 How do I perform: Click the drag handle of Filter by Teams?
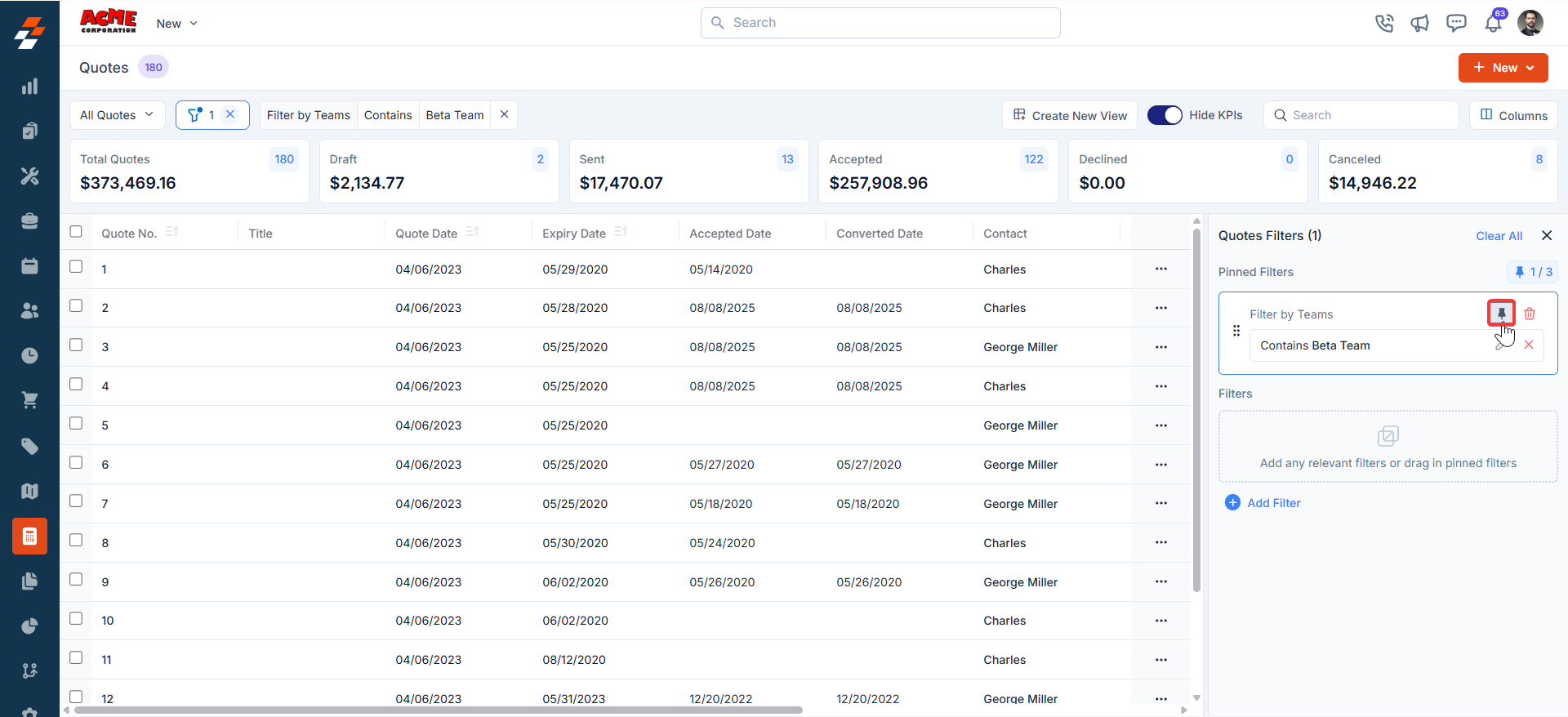click(1236, 331)
